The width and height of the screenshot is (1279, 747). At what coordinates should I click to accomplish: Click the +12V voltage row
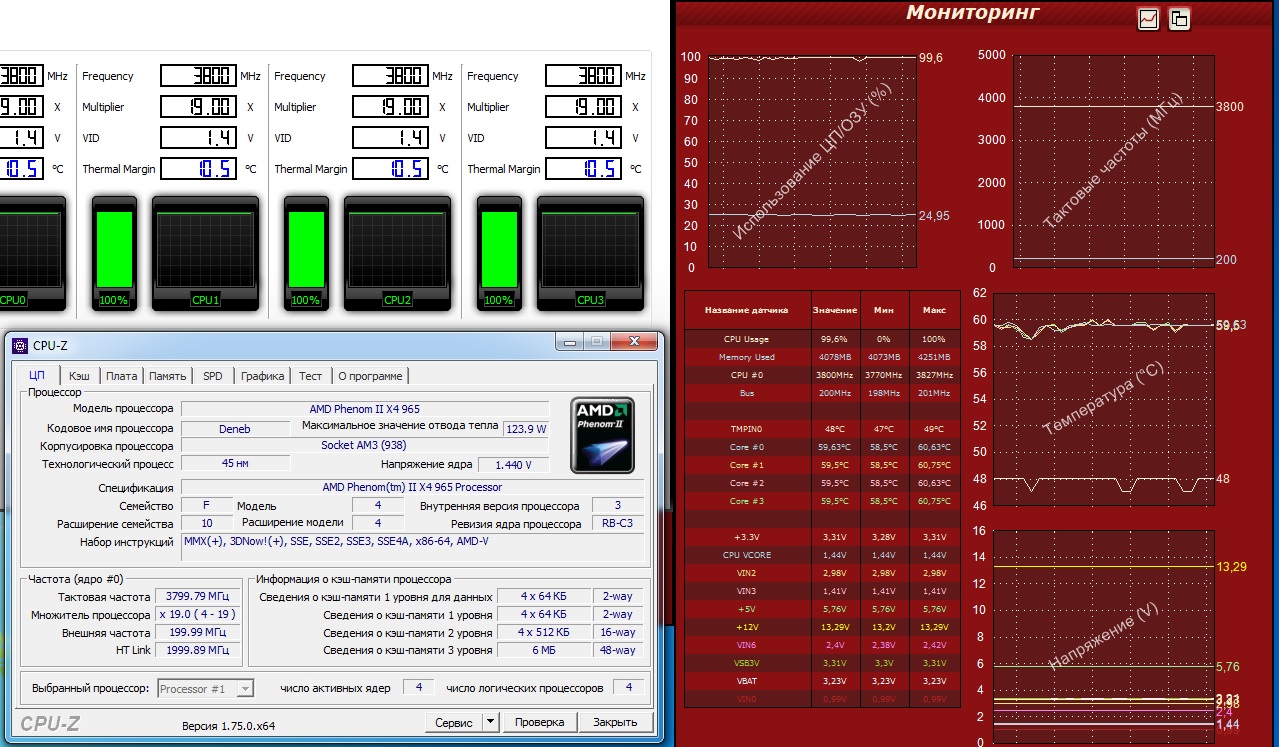[822, 626]
